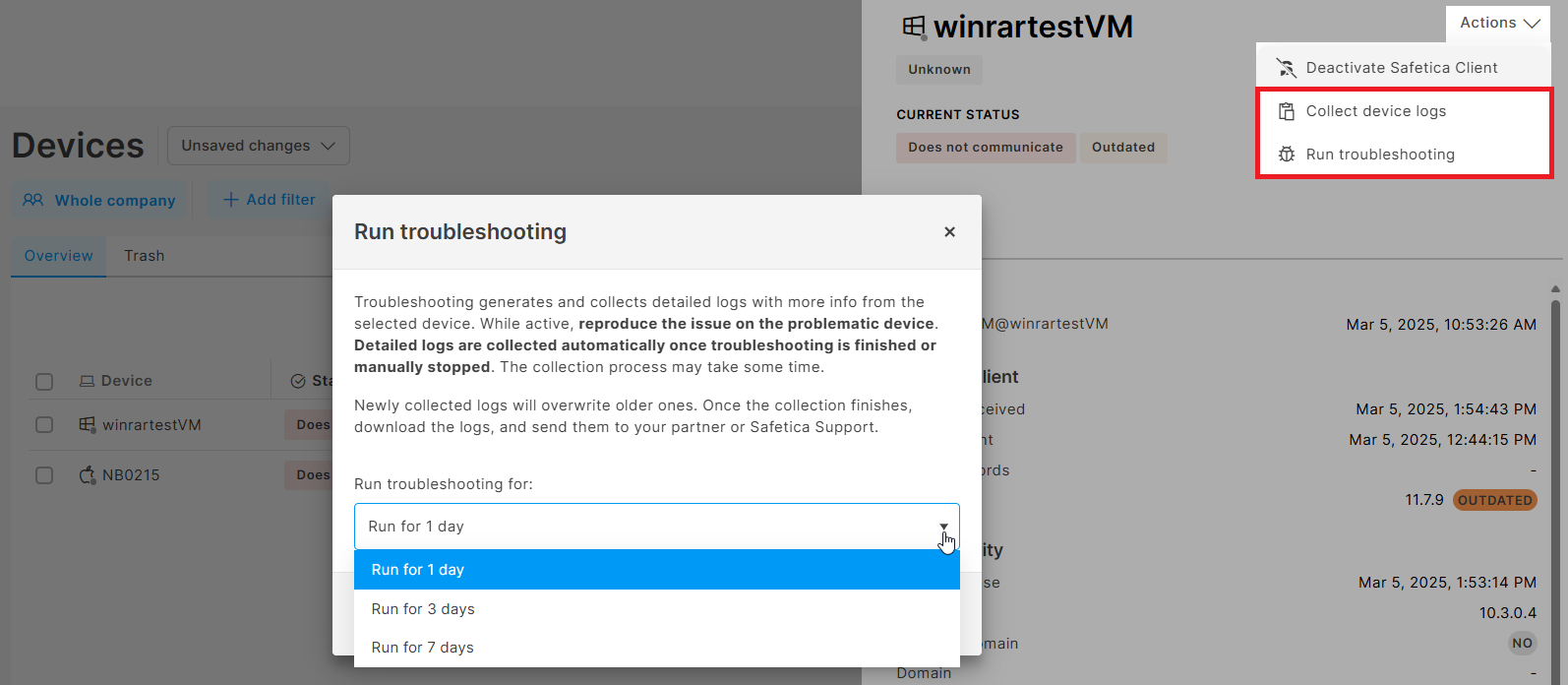Click the IP address 10.3.0.4
This screenshot has height=685, width=1568.
(x=1508, y=613)
